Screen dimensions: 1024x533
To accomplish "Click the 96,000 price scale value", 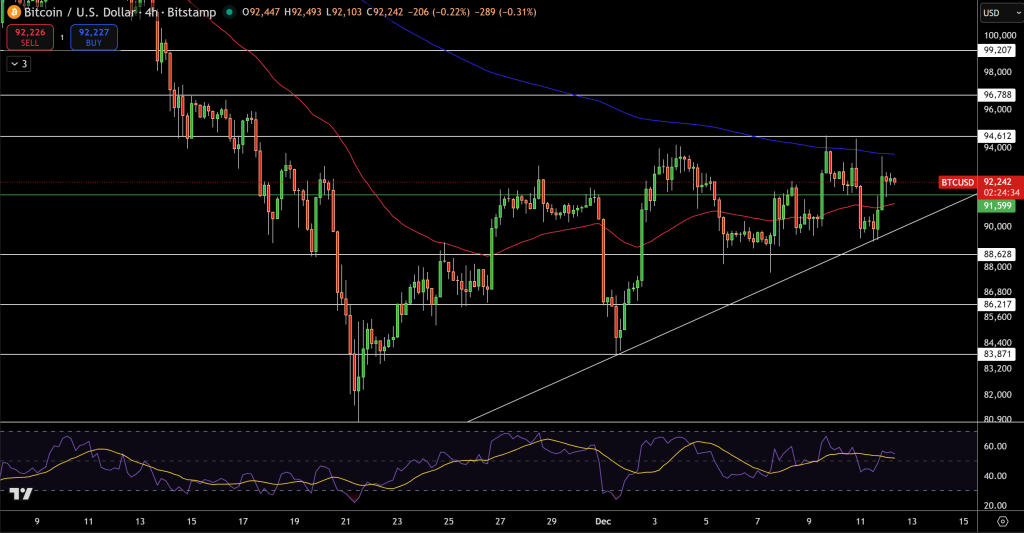I will tap(997, 109).
